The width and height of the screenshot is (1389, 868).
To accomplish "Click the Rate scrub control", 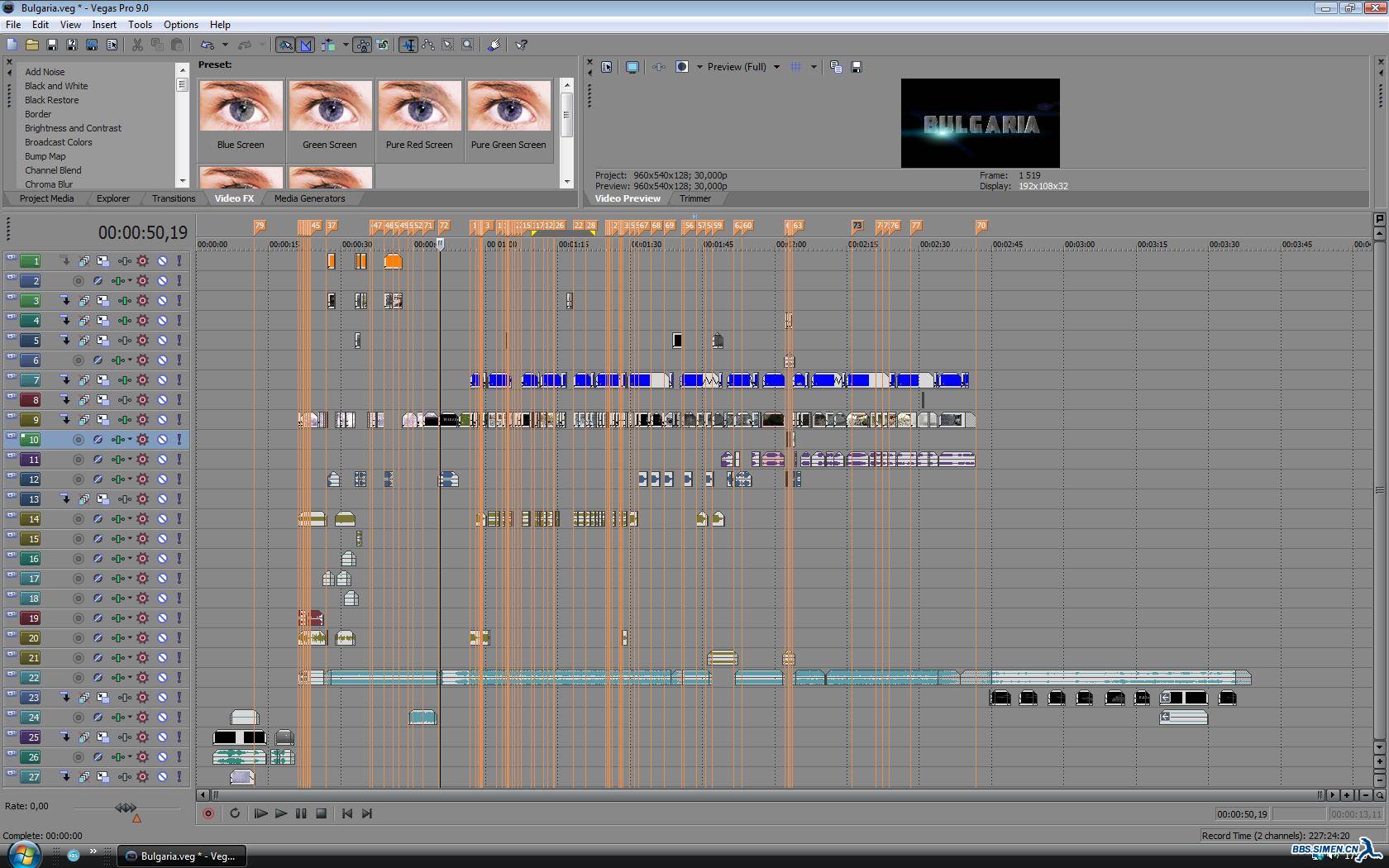I will [x=126, y=808].
